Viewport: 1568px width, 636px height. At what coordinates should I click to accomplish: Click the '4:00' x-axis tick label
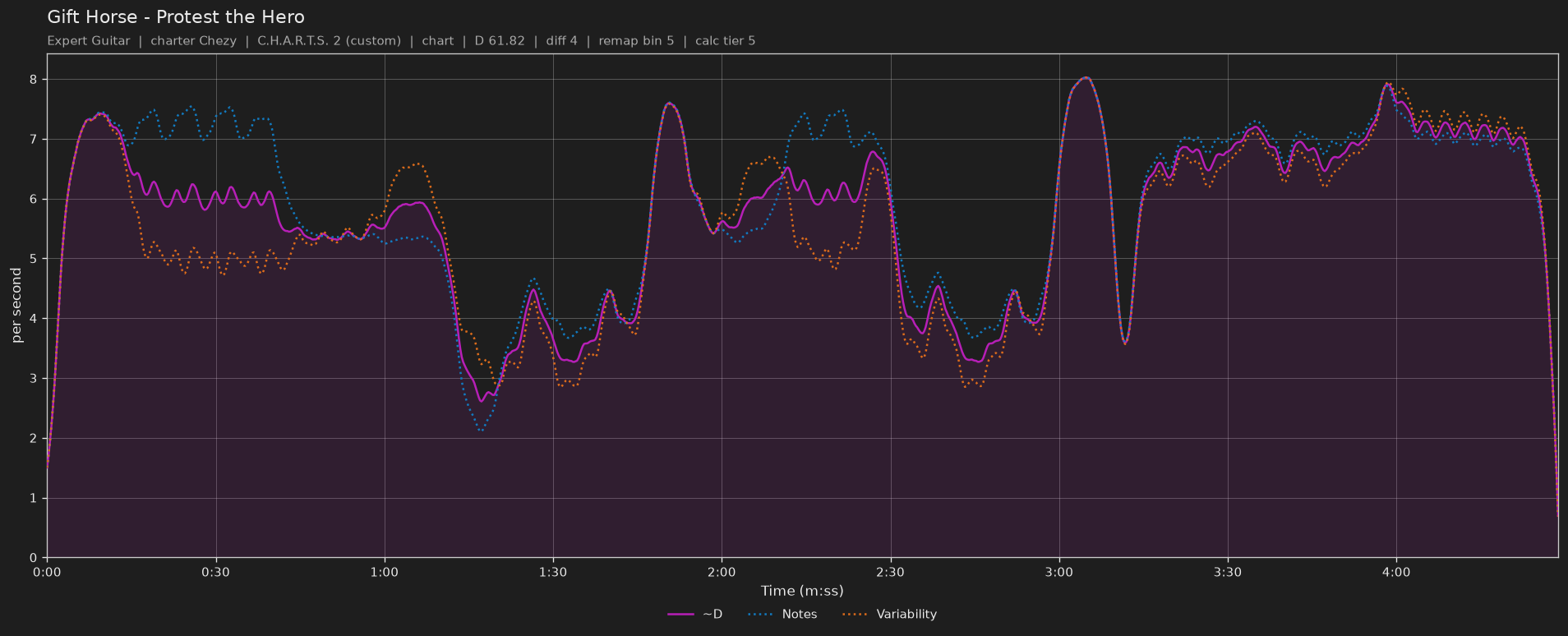coord(1396,573)
